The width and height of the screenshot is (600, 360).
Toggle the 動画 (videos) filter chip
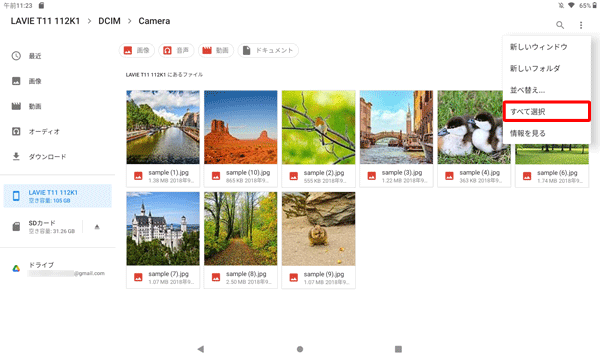point(216,50)
